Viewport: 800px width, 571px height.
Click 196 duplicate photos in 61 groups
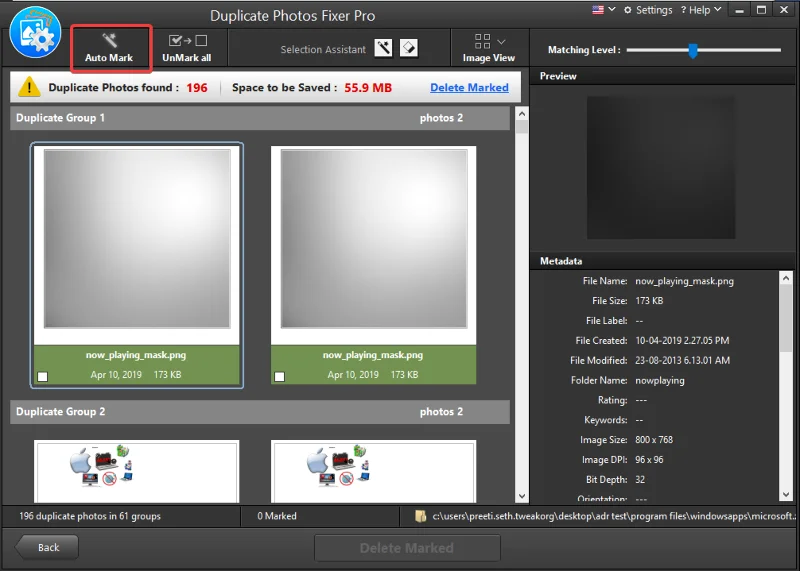pyautogui.click(x=90, y=516)
